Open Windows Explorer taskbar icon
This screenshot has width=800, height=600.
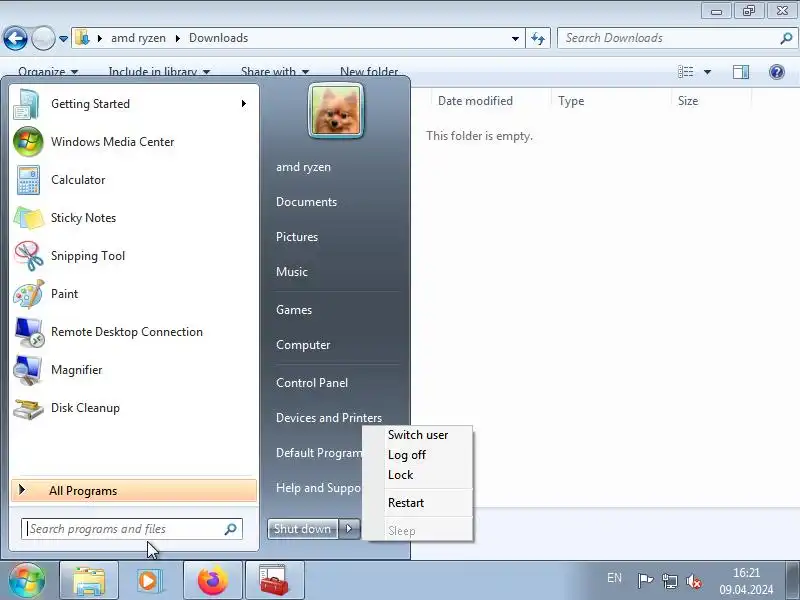click(89, 581)
